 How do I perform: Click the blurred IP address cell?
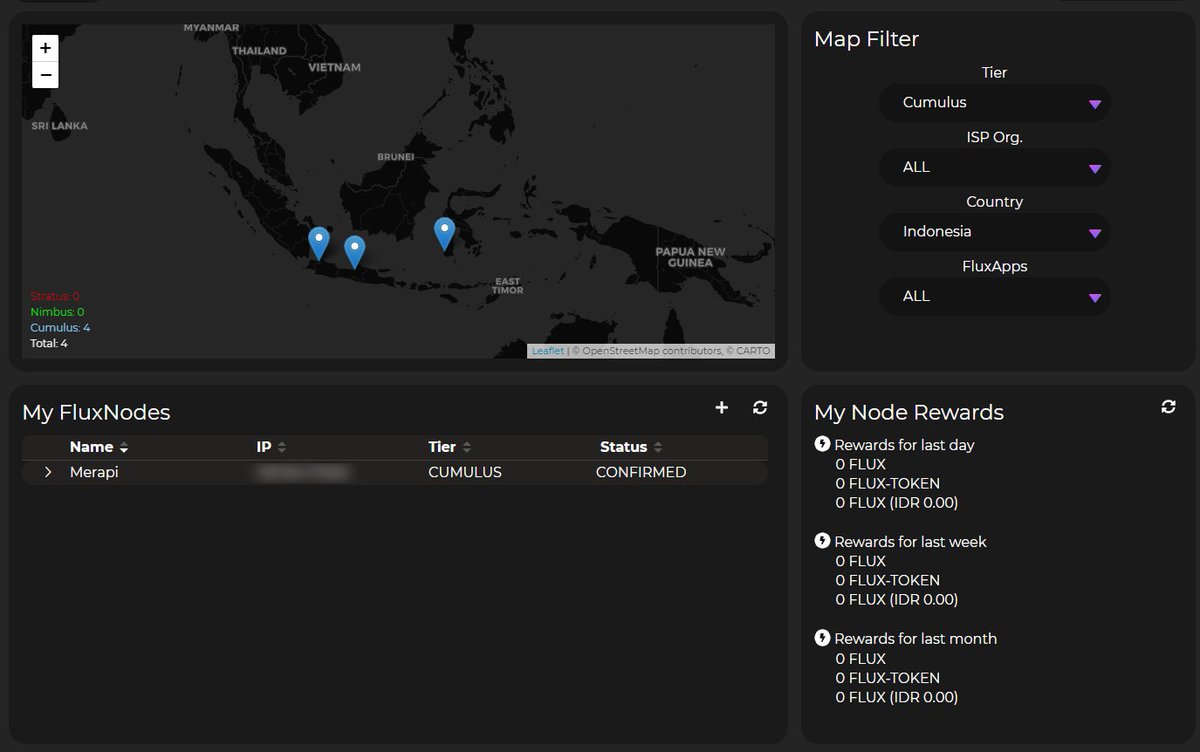tap(302, 472)
